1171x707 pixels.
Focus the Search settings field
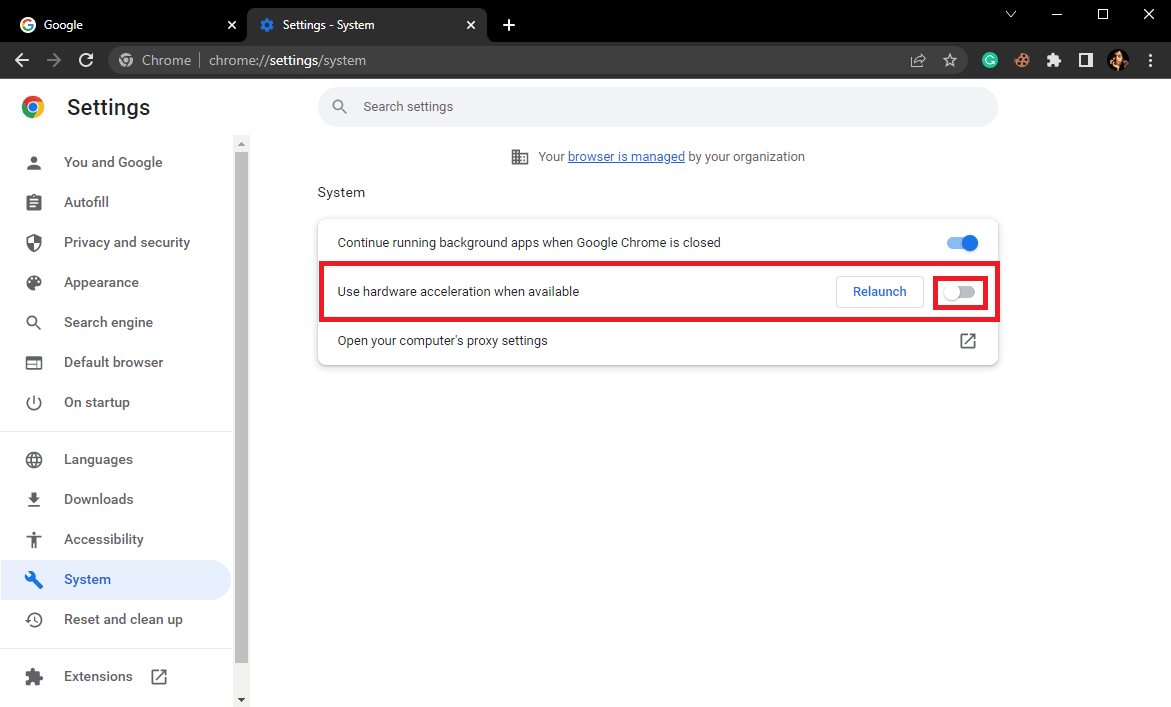657,107
